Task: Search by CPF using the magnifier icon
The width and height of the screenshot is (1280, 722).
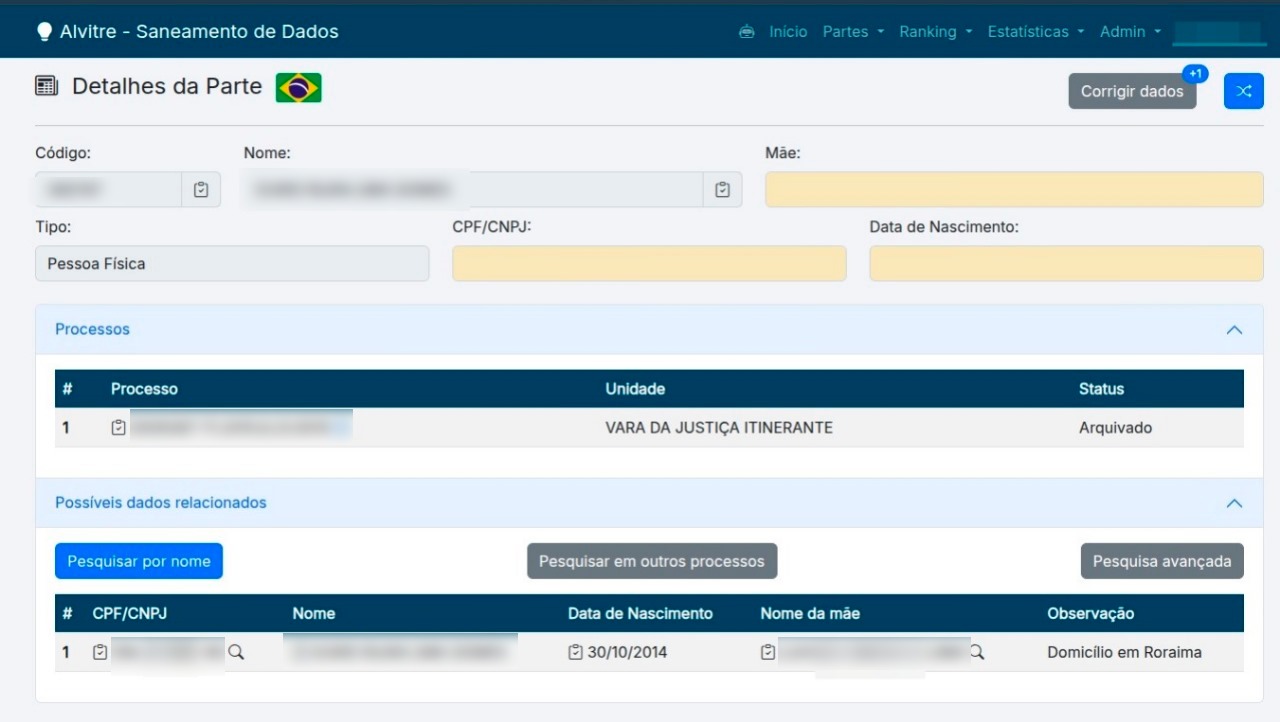Action: (237, 652)
